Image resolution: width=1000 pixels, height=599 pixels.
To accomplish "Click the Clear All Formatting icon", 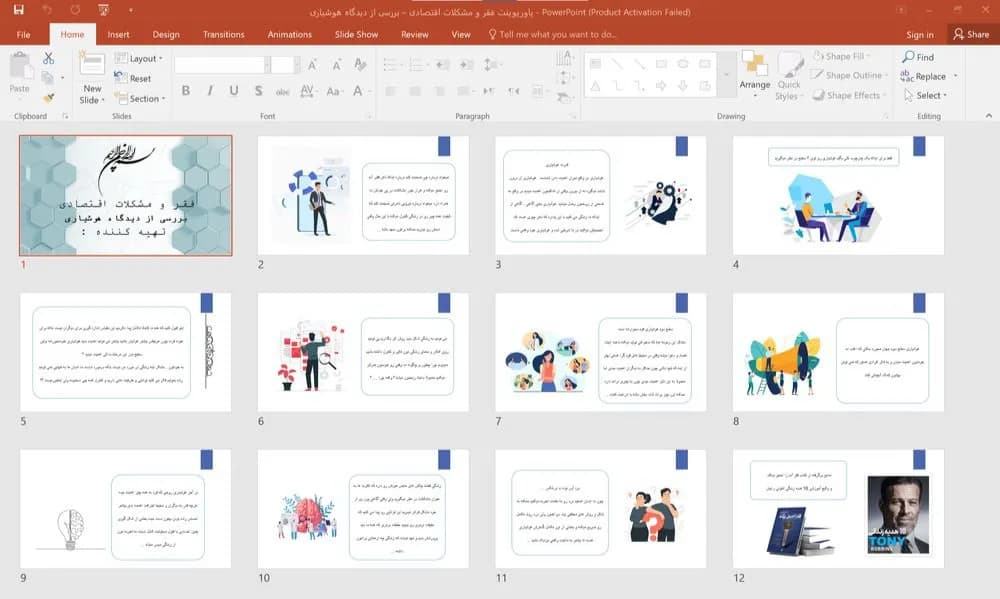I will (x=360, y=64).
